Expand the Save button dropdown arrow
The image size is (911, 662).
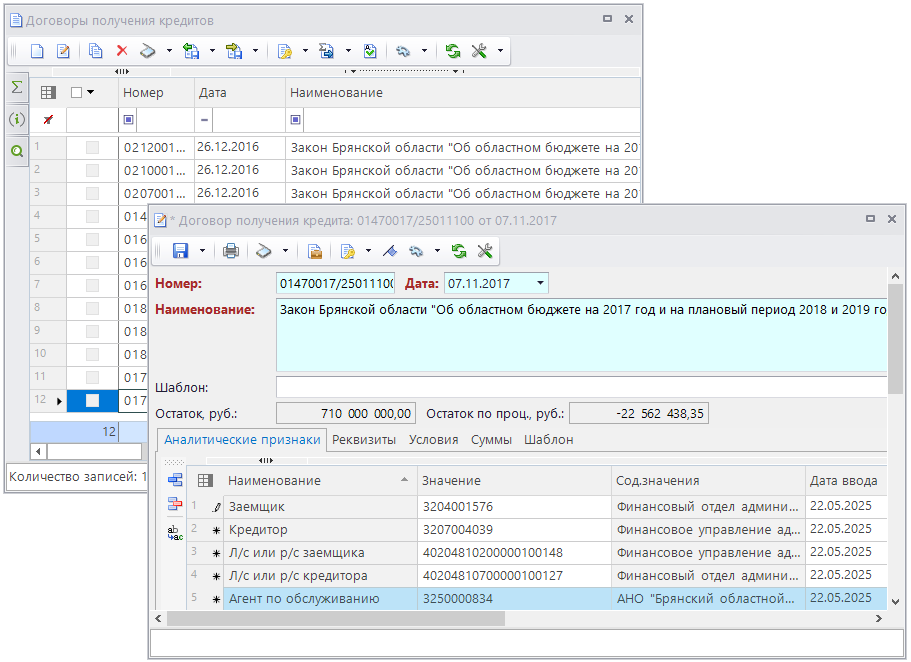point(203,251)
